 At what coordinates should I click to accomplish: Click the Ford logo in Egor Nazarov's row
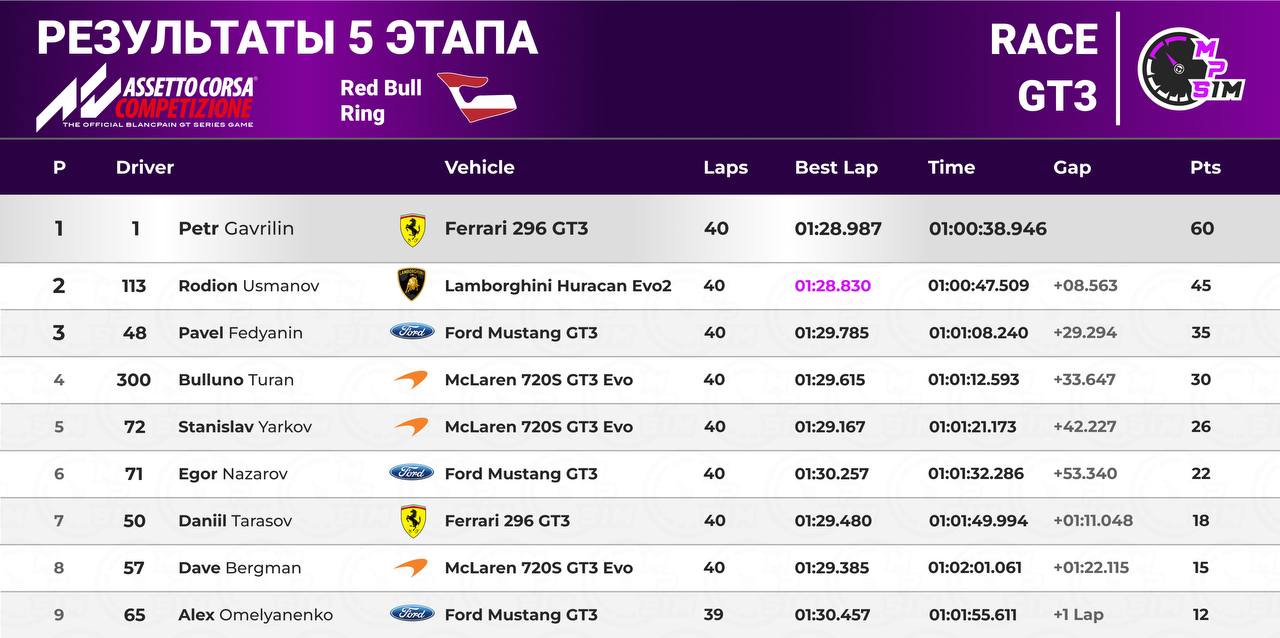tap(412, 473)
